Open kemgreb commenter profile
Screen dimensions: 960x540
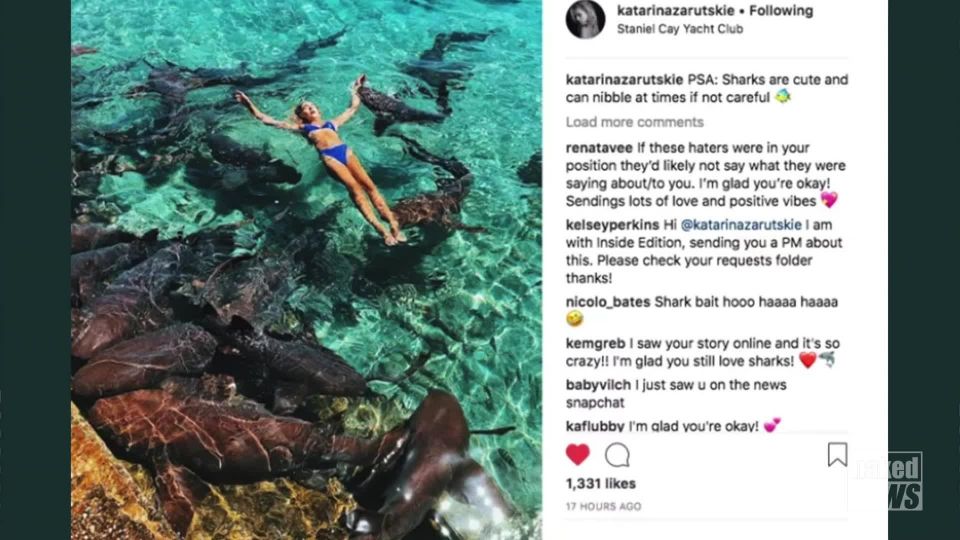pyautogui.click(x=595, y=343)
